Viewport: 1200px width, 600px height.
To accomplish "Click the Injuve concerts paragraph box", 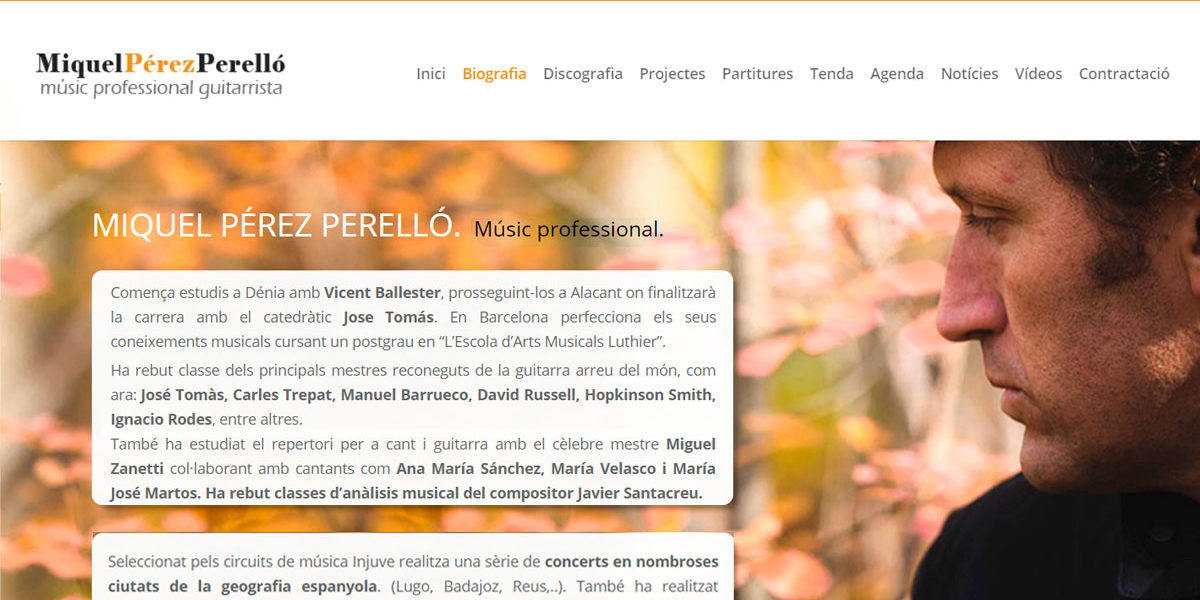I will point(412,566).
